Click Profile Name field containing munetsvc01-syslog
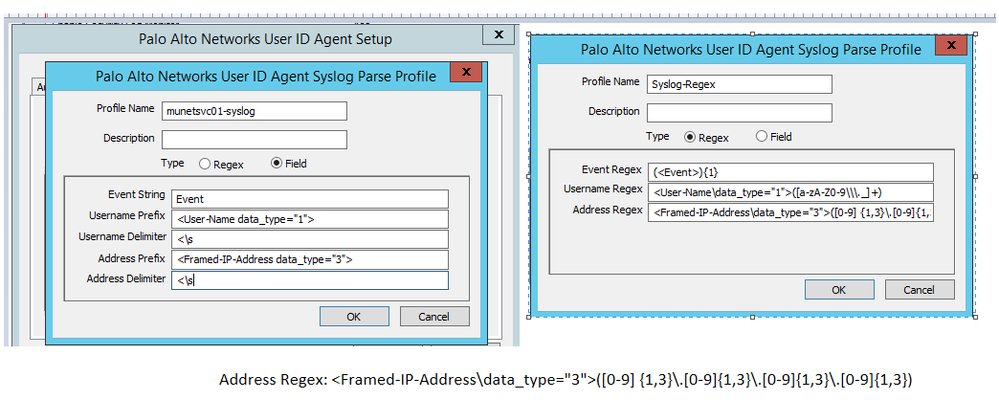 pyautogui.click(x=254, y=111)
